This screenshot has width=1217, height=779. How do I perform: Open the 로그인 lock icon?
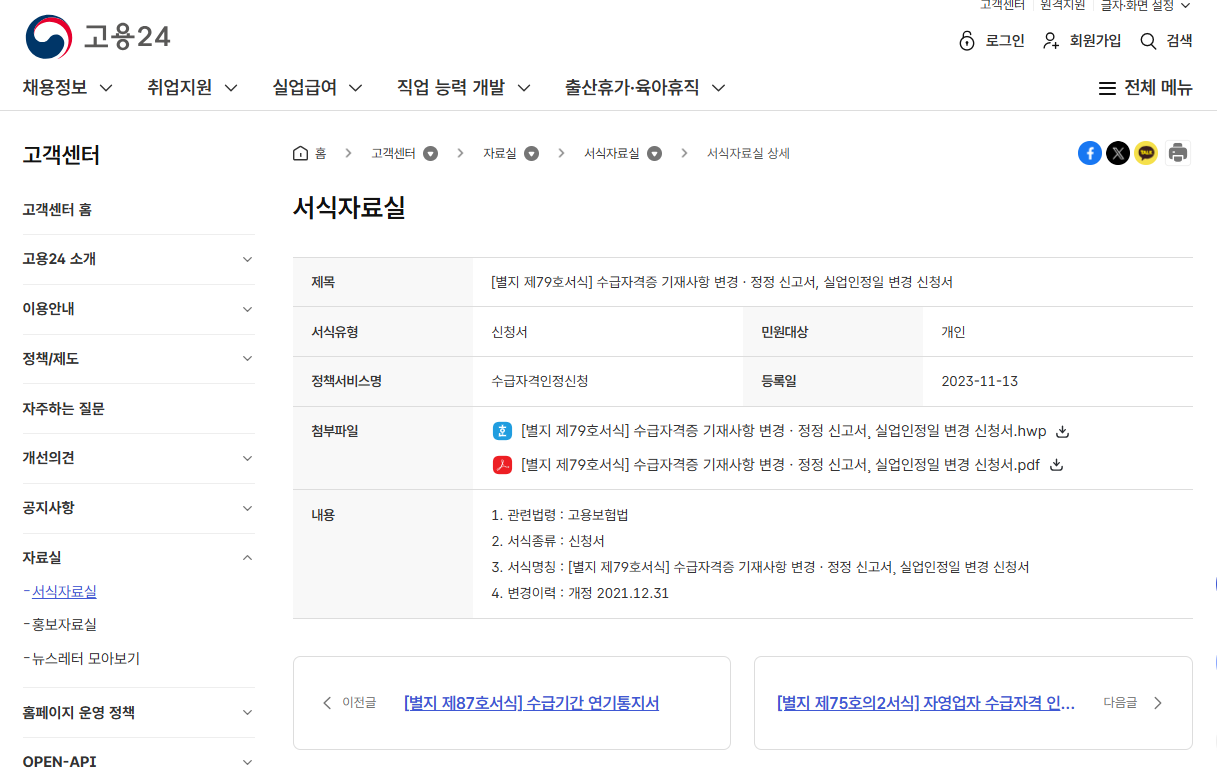tap(966, 41)
